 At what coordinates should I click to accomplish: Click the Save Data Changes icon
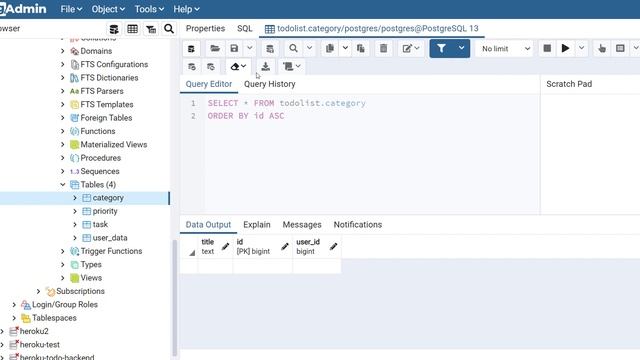click(x=270, y=49)
